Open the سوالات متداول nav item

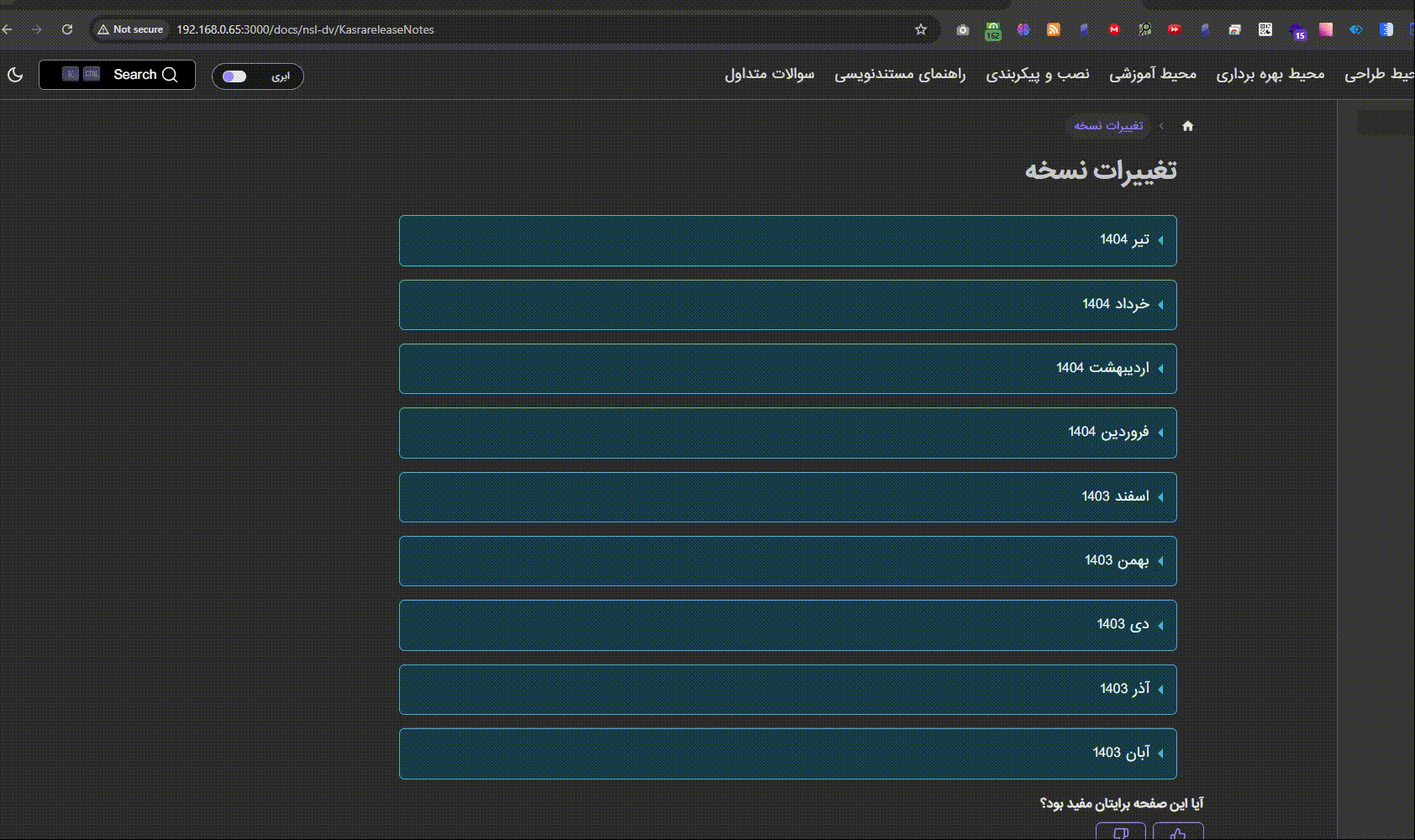[769, 75]
